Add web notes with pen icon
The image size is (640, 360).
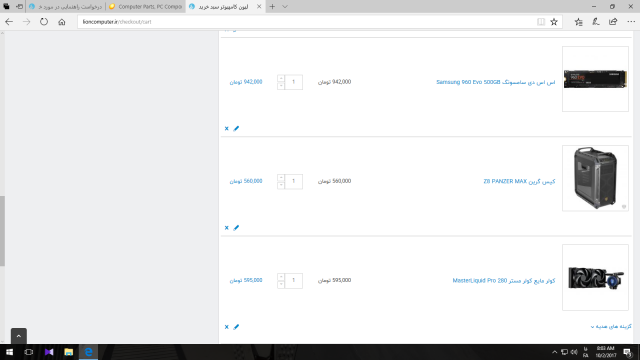click(596, 22)
